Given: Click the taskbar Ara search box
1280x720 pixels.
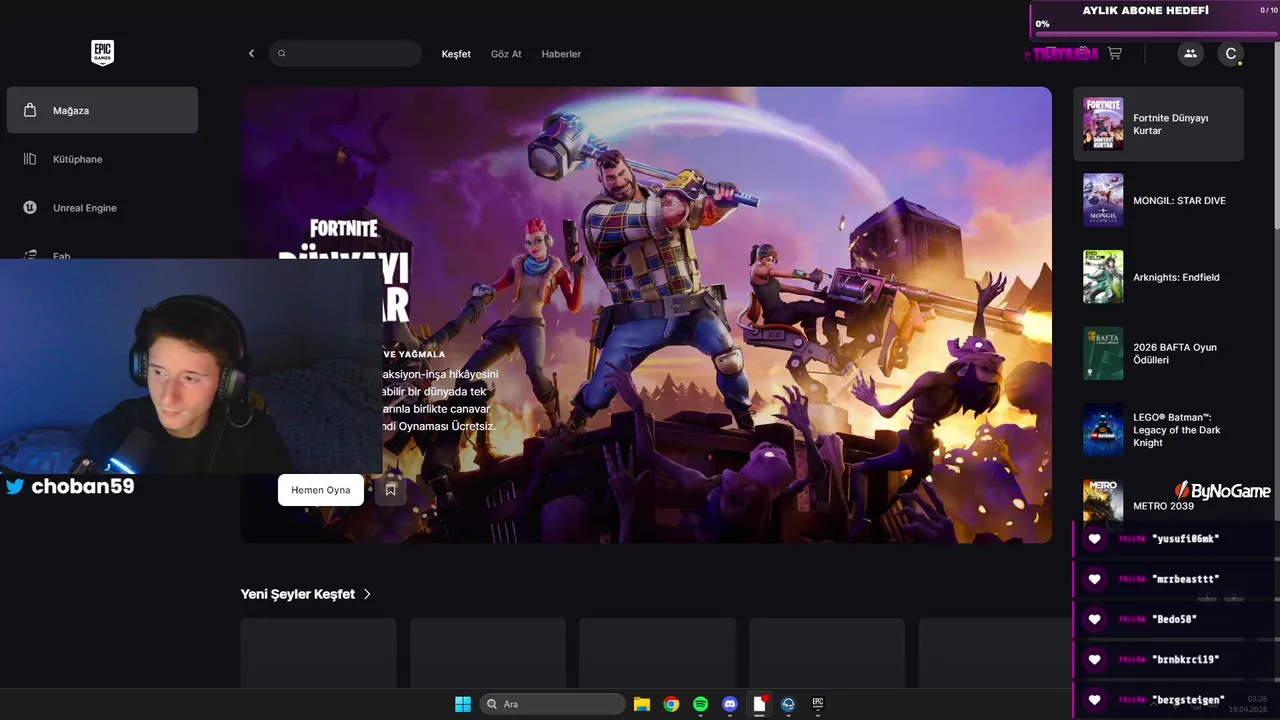Looking at the screenshot, I should pos(553,704).
